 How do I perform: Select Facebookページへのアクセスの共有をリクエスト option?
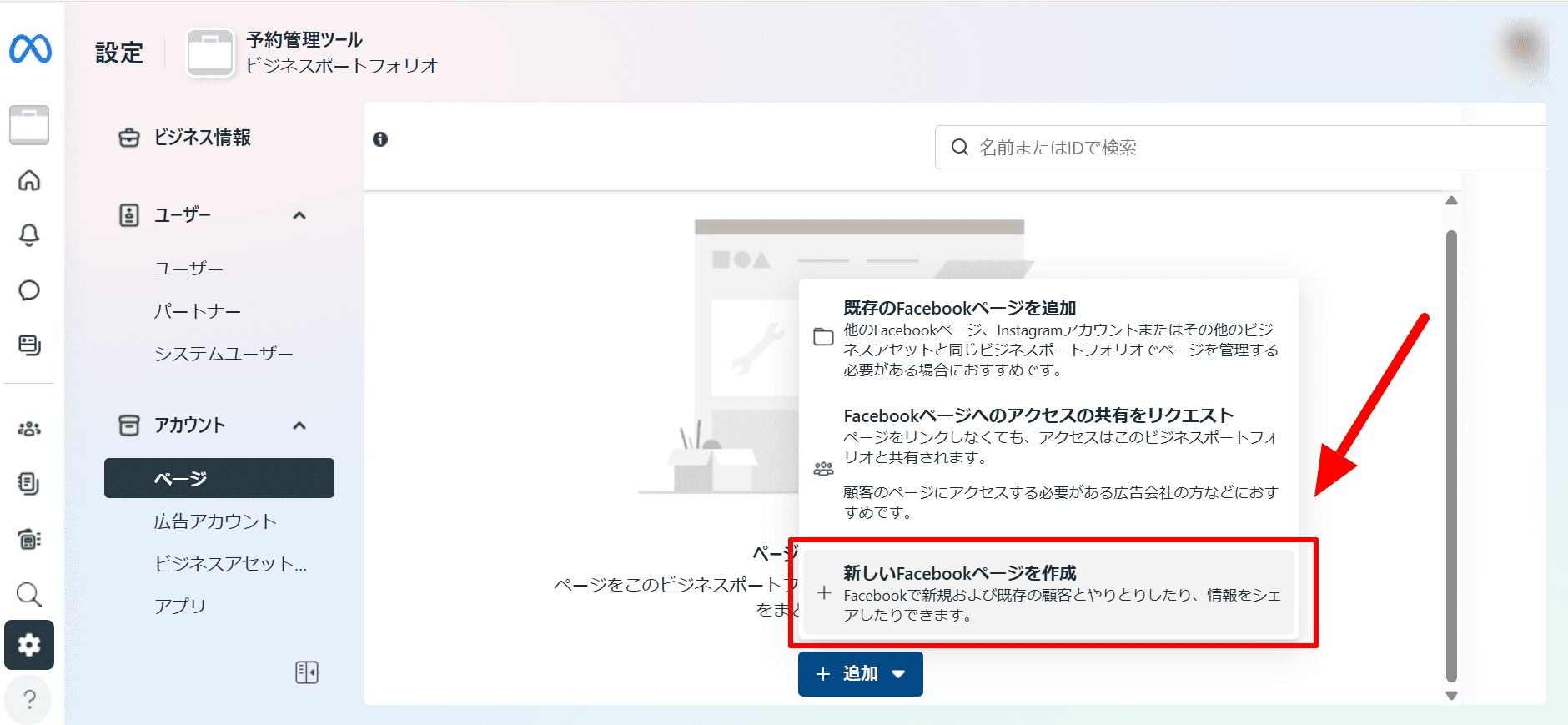1048,463
